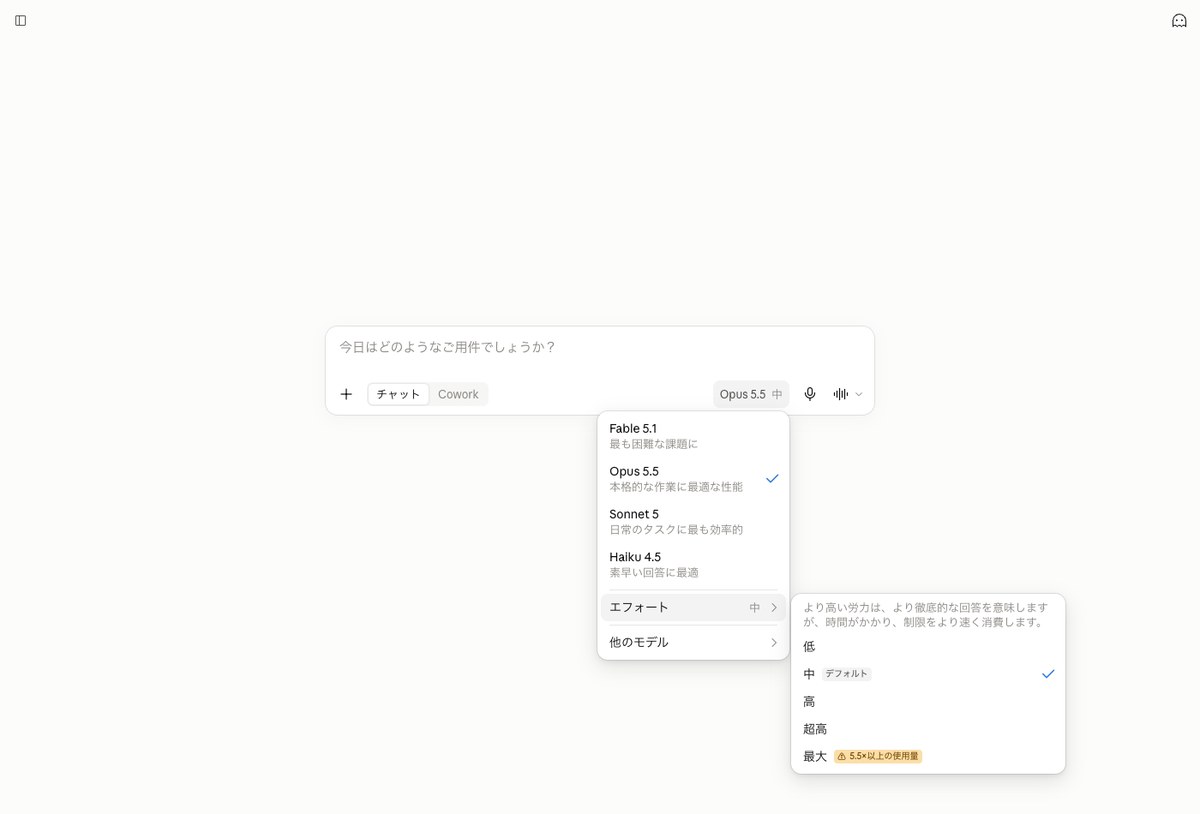Switch to the Cowork tab
The width and height of the screenshot is (1200, 814).
[x=458, y=394]
